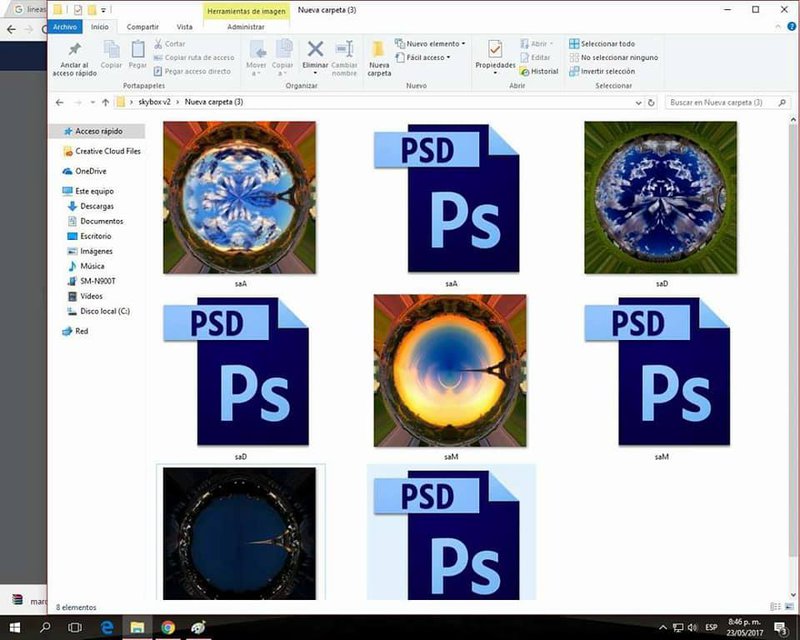The height and width of the screenshot is (640, 800).
Task: Click No seleccionar ninguno
Action: coord(614,58)
